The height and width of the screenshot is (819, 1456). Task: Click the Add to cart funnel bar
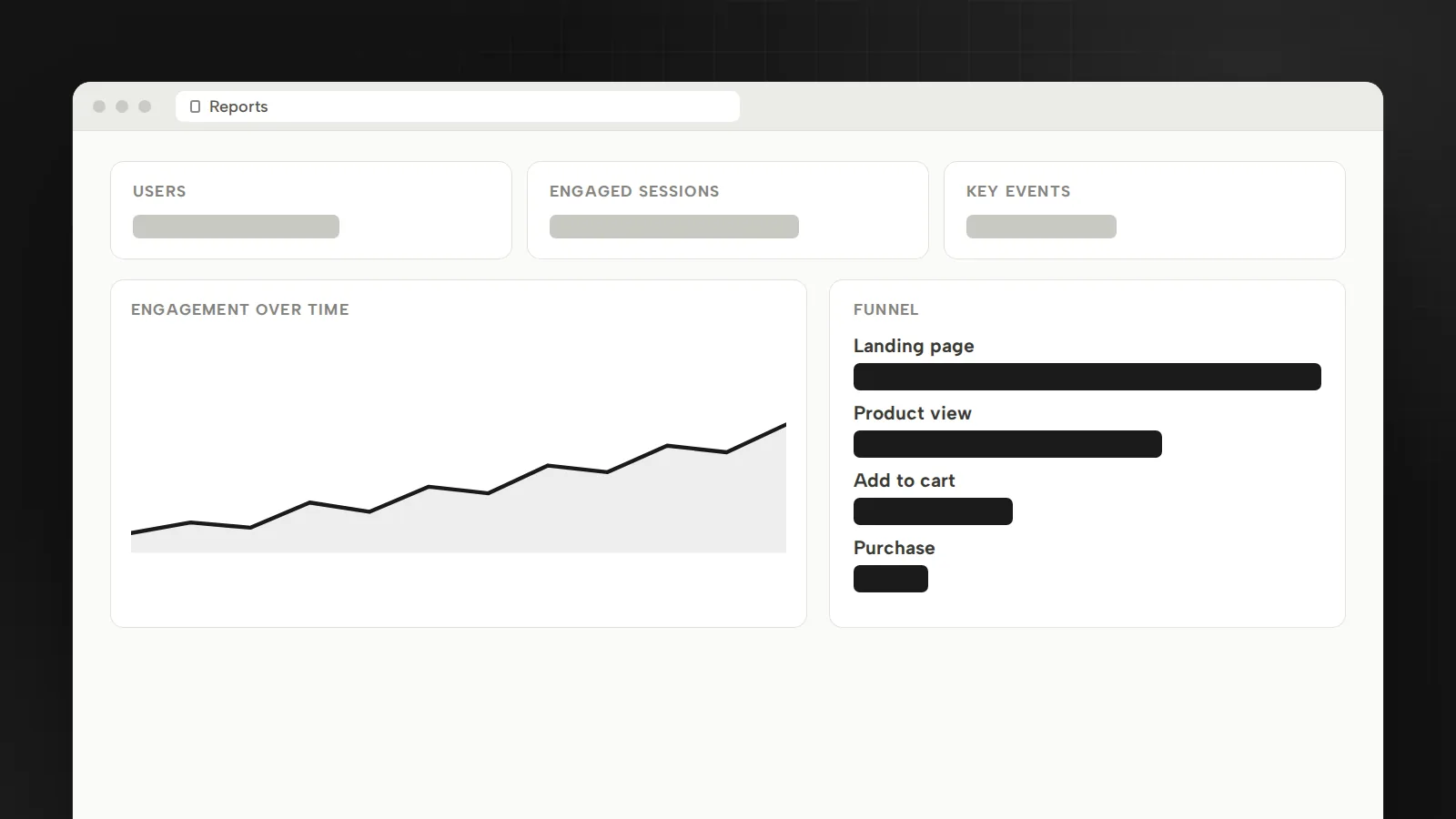[933, 511]
